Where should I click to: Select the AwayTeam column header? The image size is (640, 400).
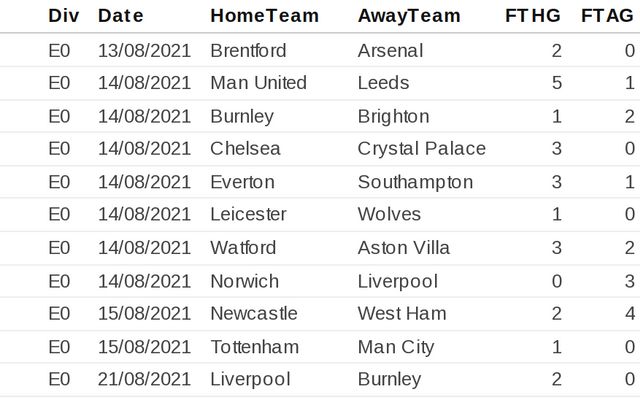409,16
